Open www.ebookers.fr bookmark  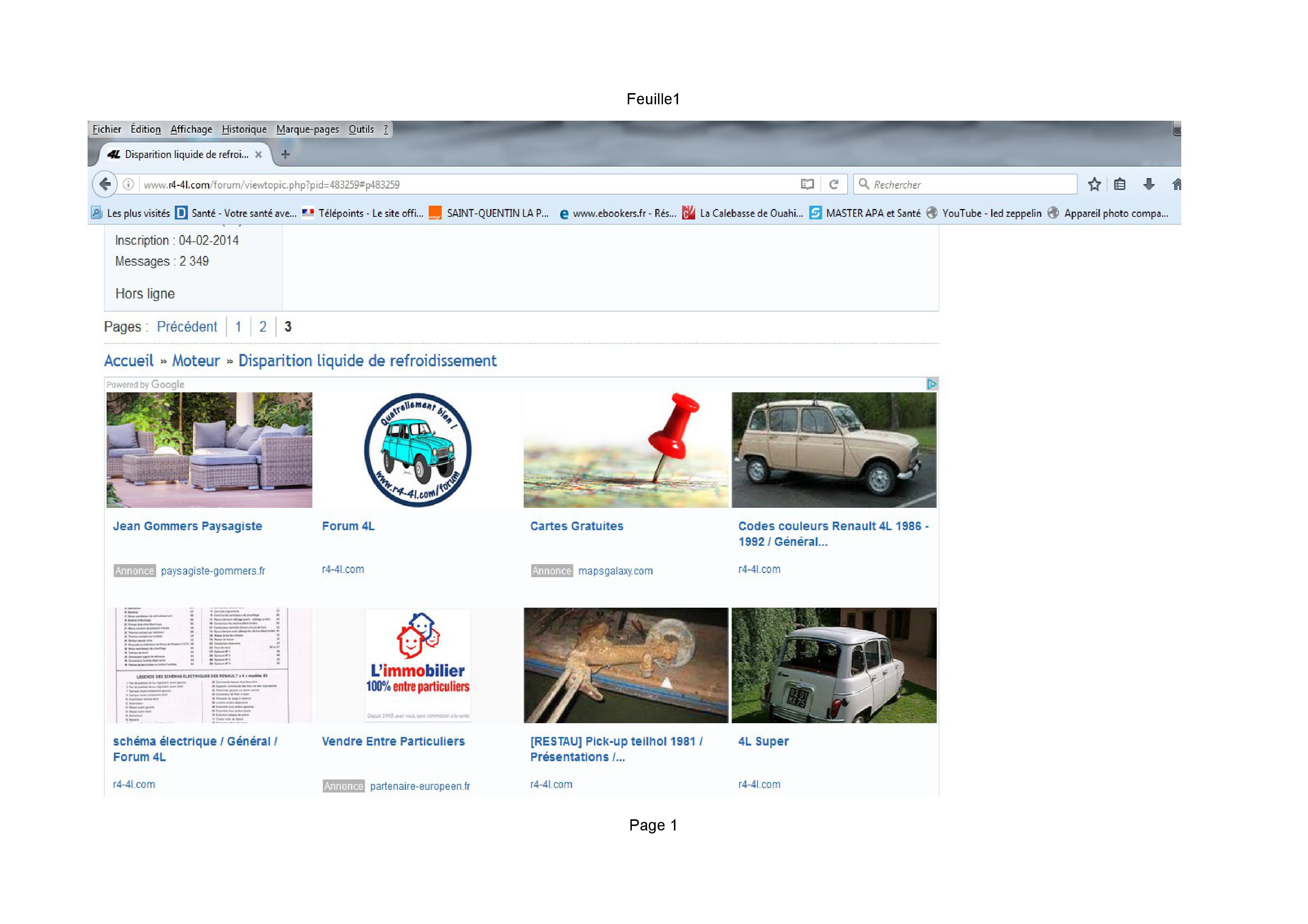tap(618, 213)
